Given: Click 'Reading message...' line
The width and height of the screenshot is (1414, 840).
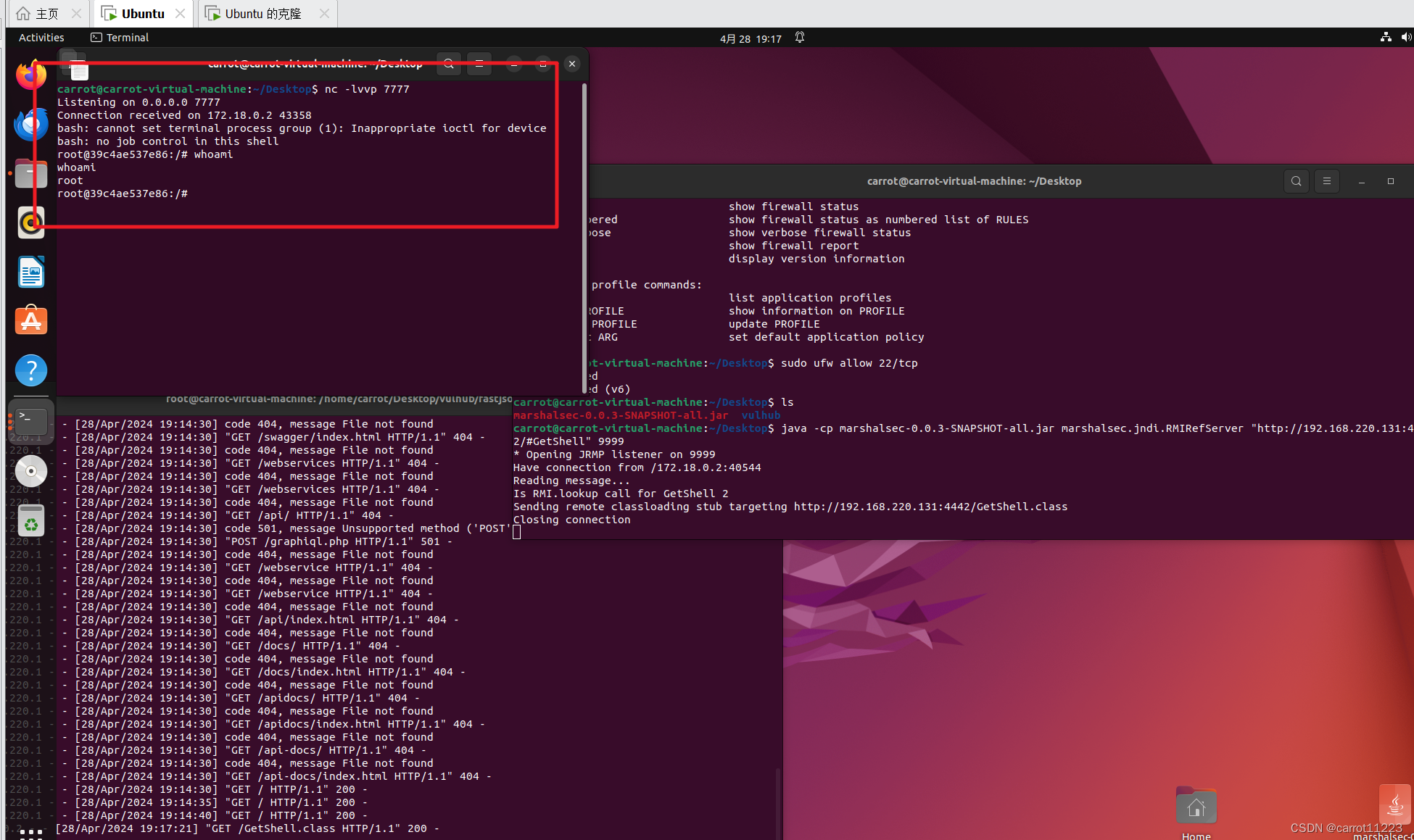Looking at the screenshot, I should coord(572,481).
